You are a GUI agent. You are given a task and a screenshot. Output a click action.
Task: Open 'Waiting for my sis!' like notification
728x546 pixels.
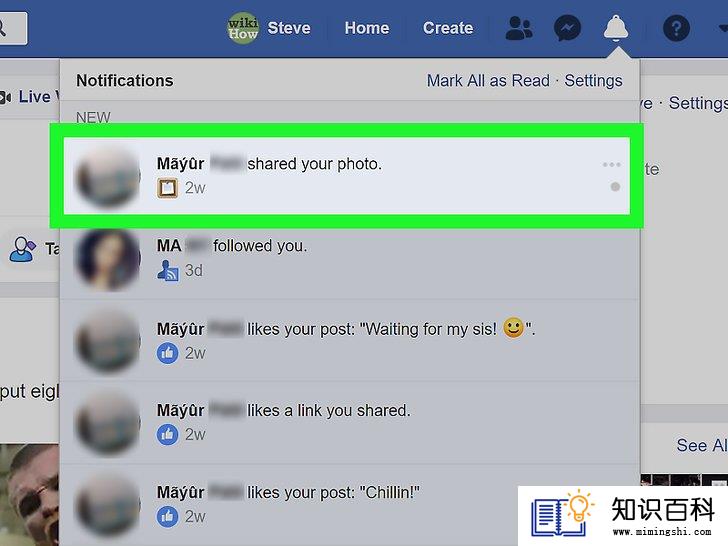point(349,341)
